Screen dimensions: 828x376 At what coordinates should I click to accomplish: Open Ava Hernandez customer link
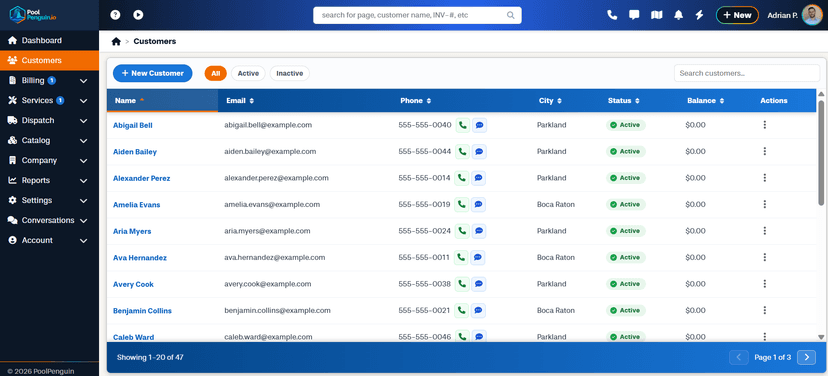(140, 258)
